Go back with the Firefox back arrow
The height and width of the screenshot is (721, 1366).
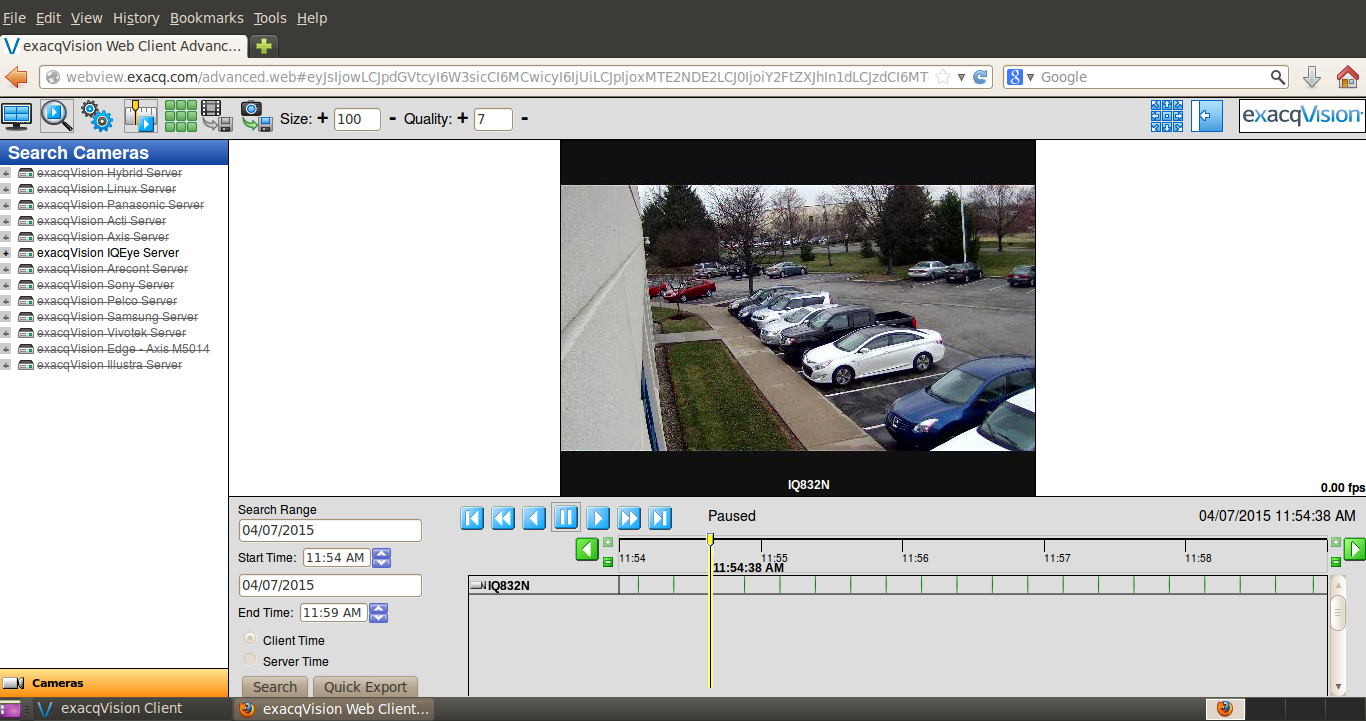[16, 77]
